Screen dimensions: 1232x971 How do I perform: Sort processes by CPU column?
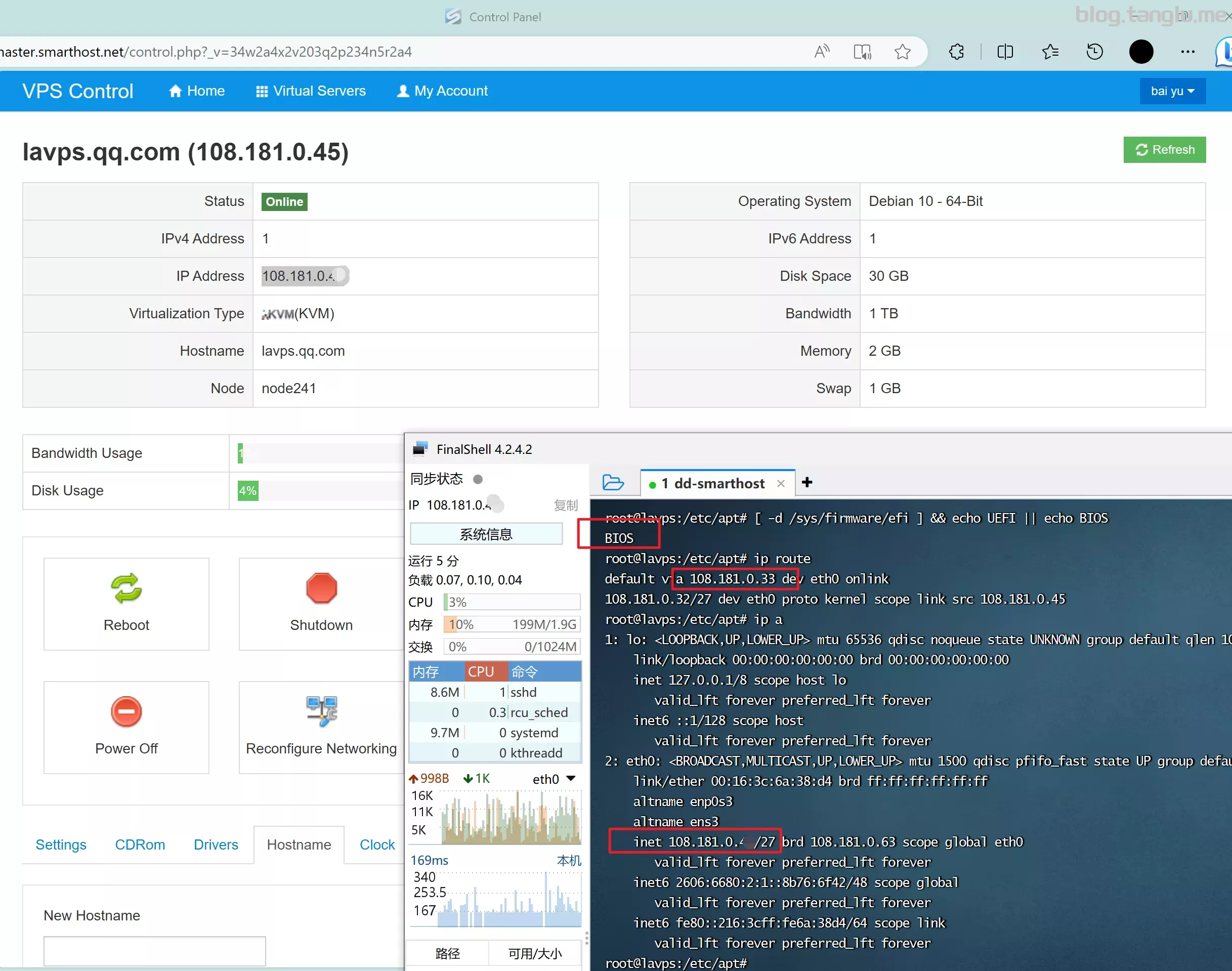[x=486, y=672]
